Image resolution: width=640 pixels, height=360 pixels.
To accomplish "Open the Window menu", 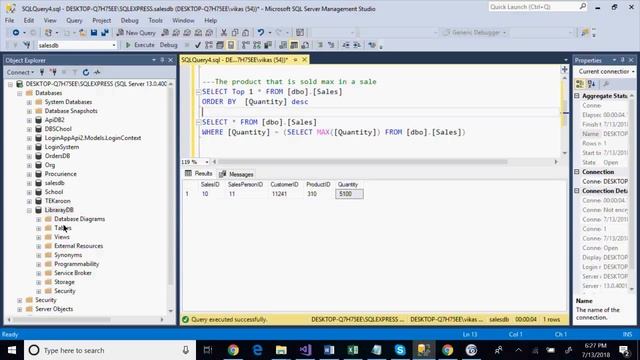I will [183, 20].
